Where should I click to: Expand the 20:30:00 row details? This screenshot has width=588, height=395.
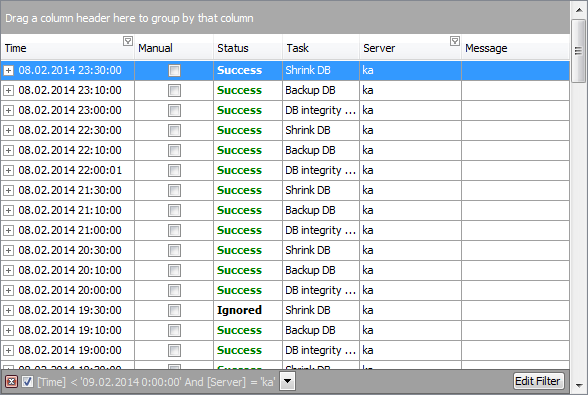click(8, 250)
